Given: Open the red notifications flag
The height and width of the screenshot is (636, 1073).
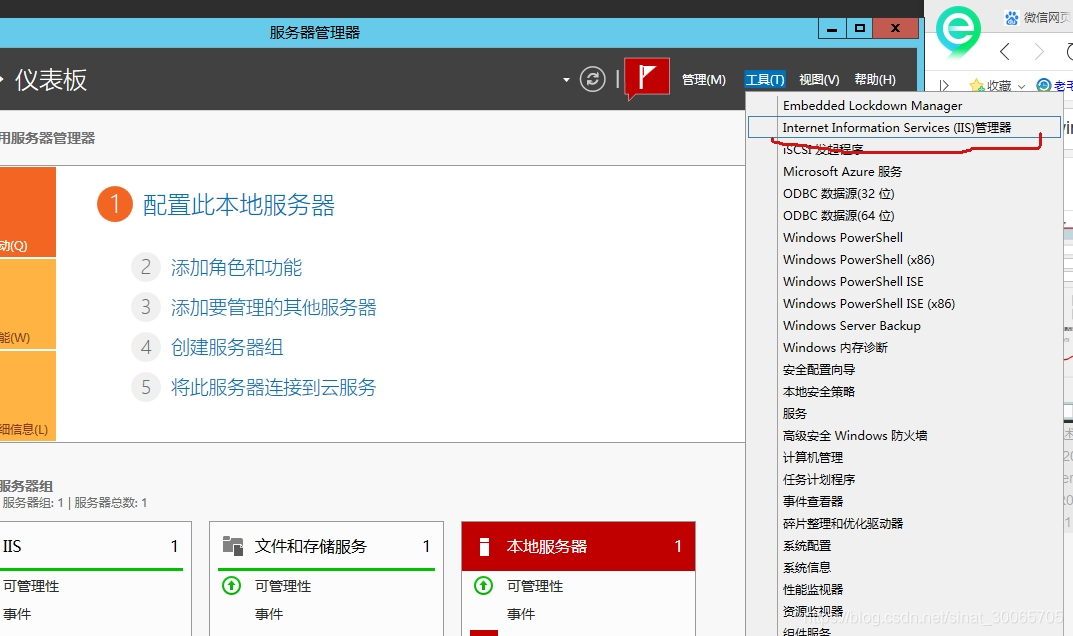Looking at the screenshot, I should point(647,77).
